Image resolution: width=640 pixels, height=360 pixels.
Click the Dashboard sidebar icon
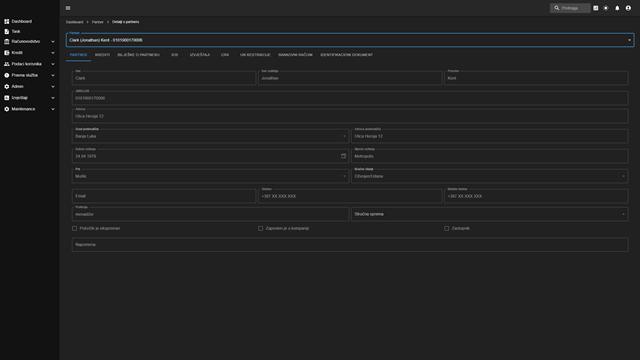click(7, 21)
